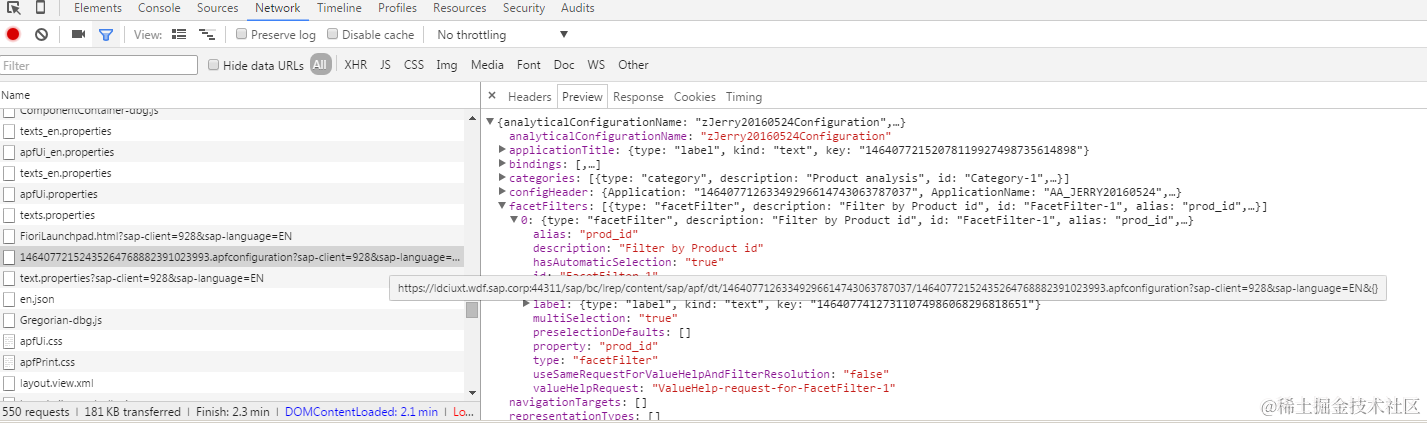Filter requests by Media
This screenshot has width=1427, height=423.
pos(487,65)
